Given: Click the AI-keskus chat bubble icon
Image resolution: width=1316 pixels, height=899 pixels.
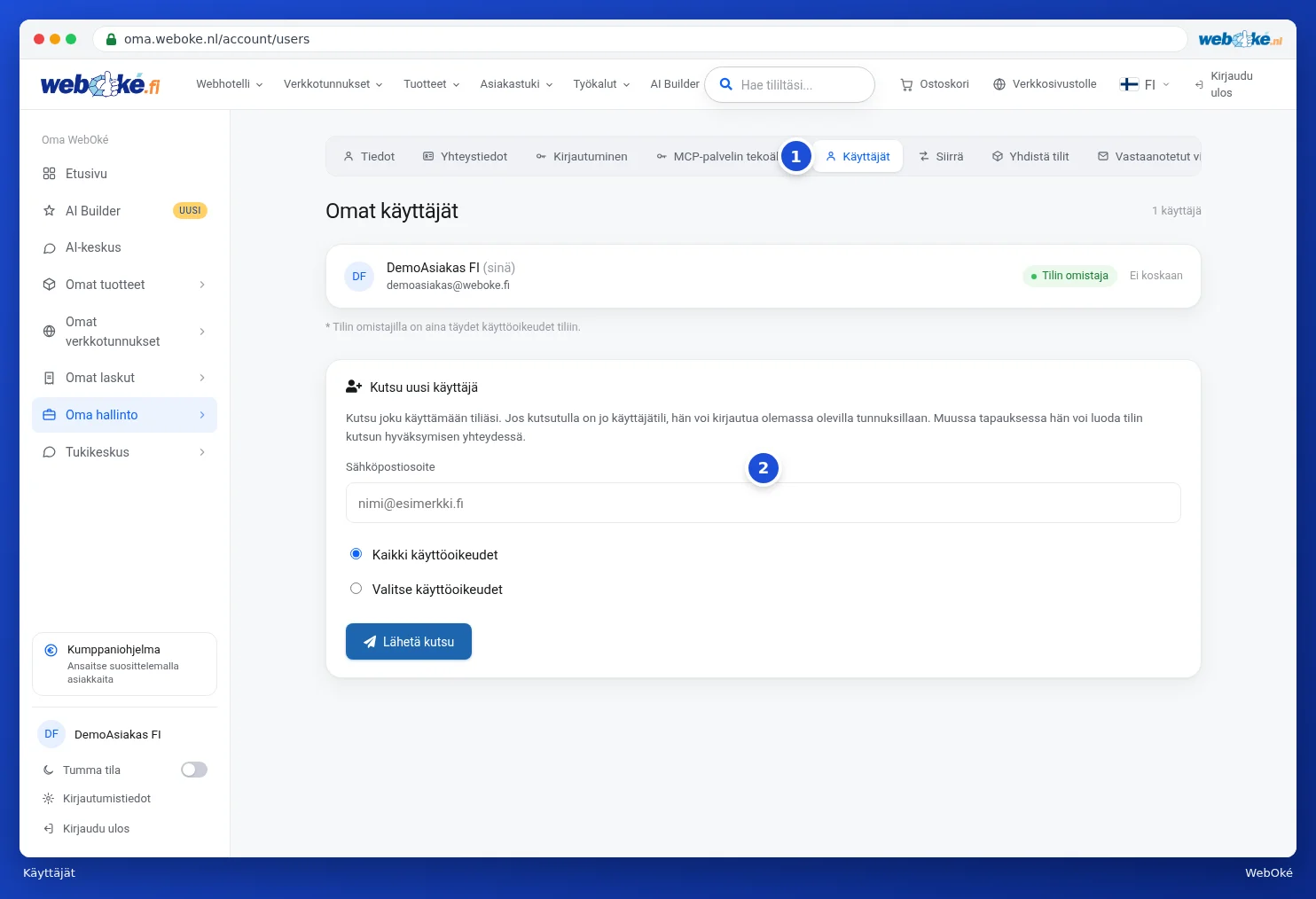Looking at the screenshot, I should click(x=50, y=248).
